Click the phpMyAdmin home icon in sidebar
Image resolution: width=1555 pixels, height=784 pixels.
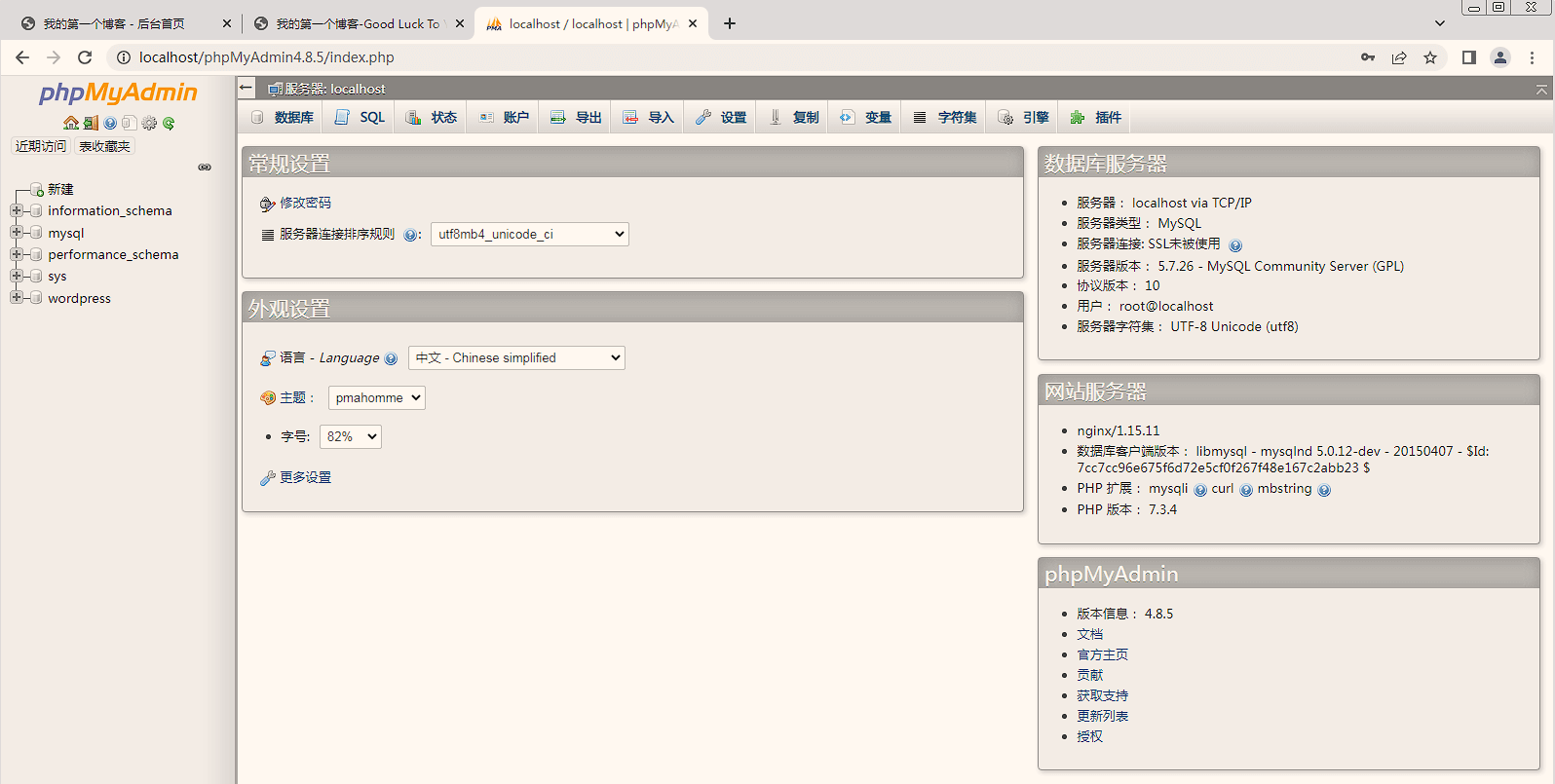70,123
